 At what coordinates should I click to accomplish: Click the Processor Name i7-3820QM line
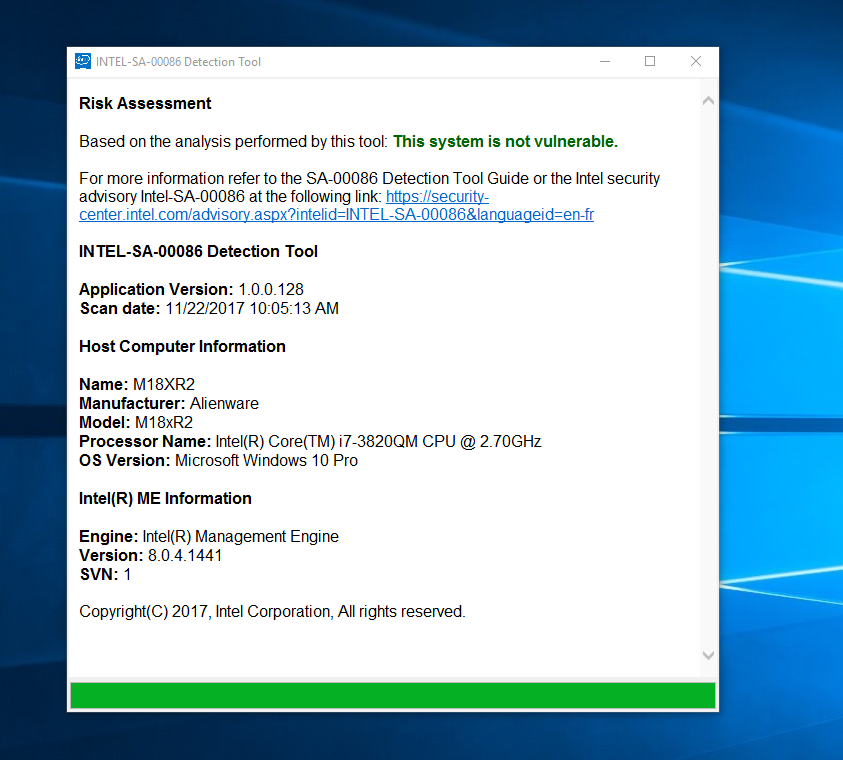tap(310, 441)
